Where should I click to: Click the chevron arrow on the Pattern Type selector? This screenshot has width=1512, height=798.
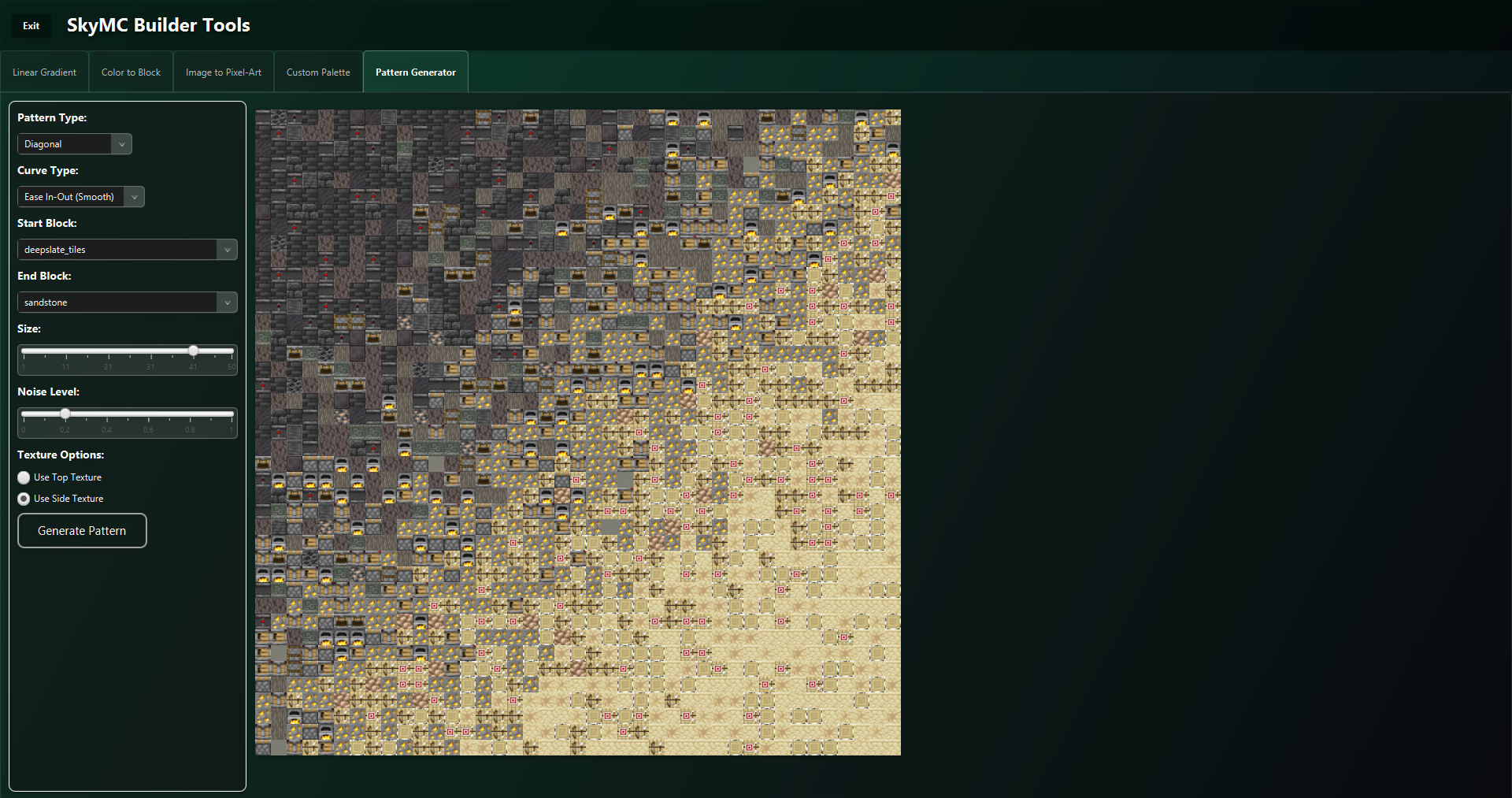[x=121, y=143]
